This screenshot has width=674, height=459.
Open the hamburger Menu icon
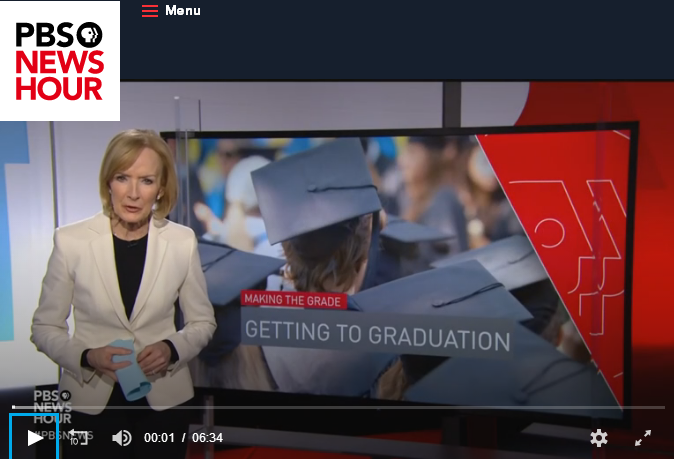click(150, 11)
